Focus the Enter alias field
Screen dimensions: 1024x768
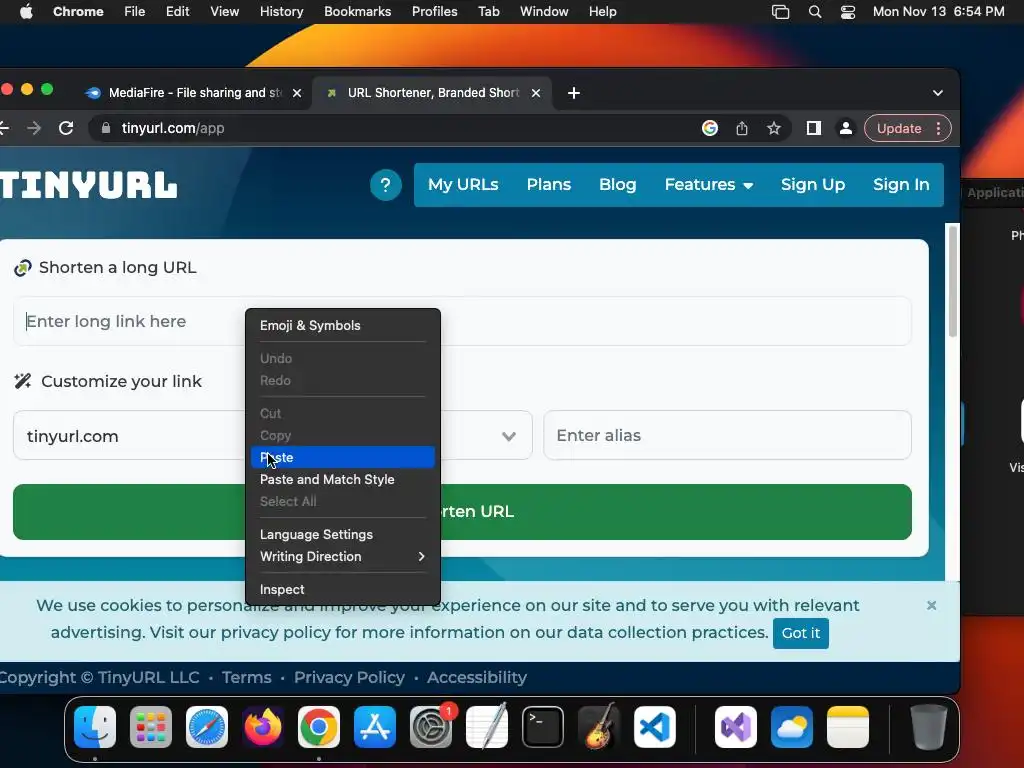728,436
